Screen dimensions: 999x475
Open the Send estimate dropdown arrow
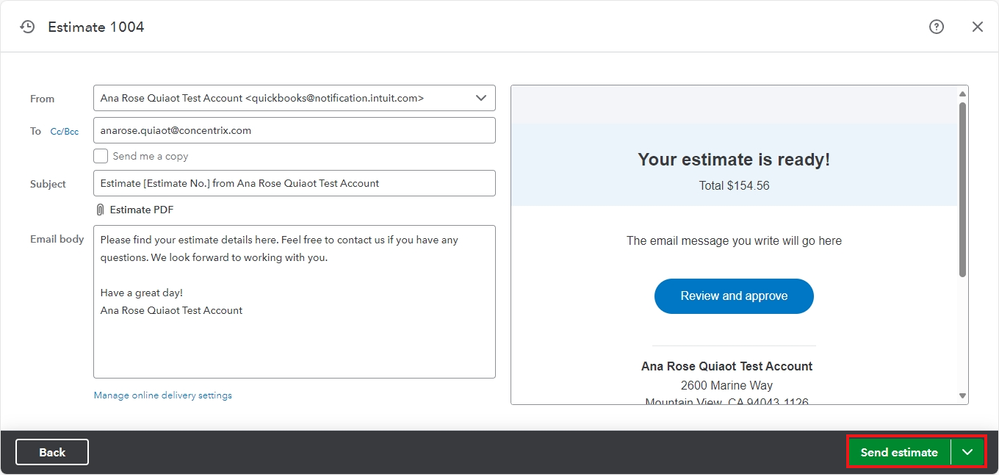pos(967,452)
